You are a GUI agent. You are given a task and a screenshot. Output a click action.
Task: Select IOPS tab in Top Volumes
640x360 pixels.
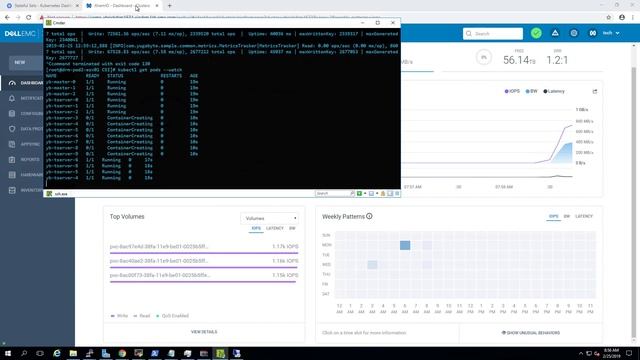tap(256, 229)
